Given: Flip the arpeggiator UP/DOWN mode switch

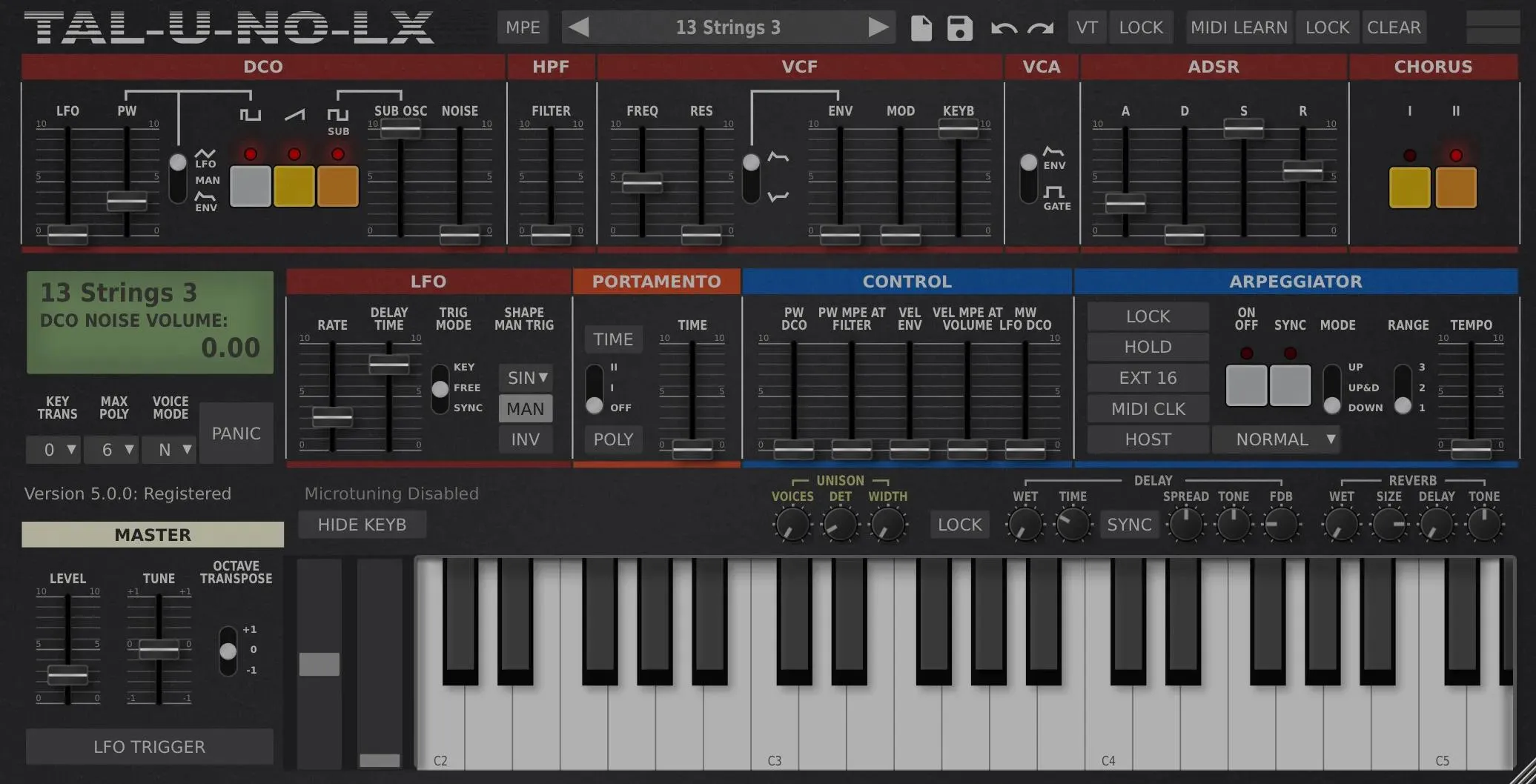Looking at the screenshot, I should [x=1332, y=388].
